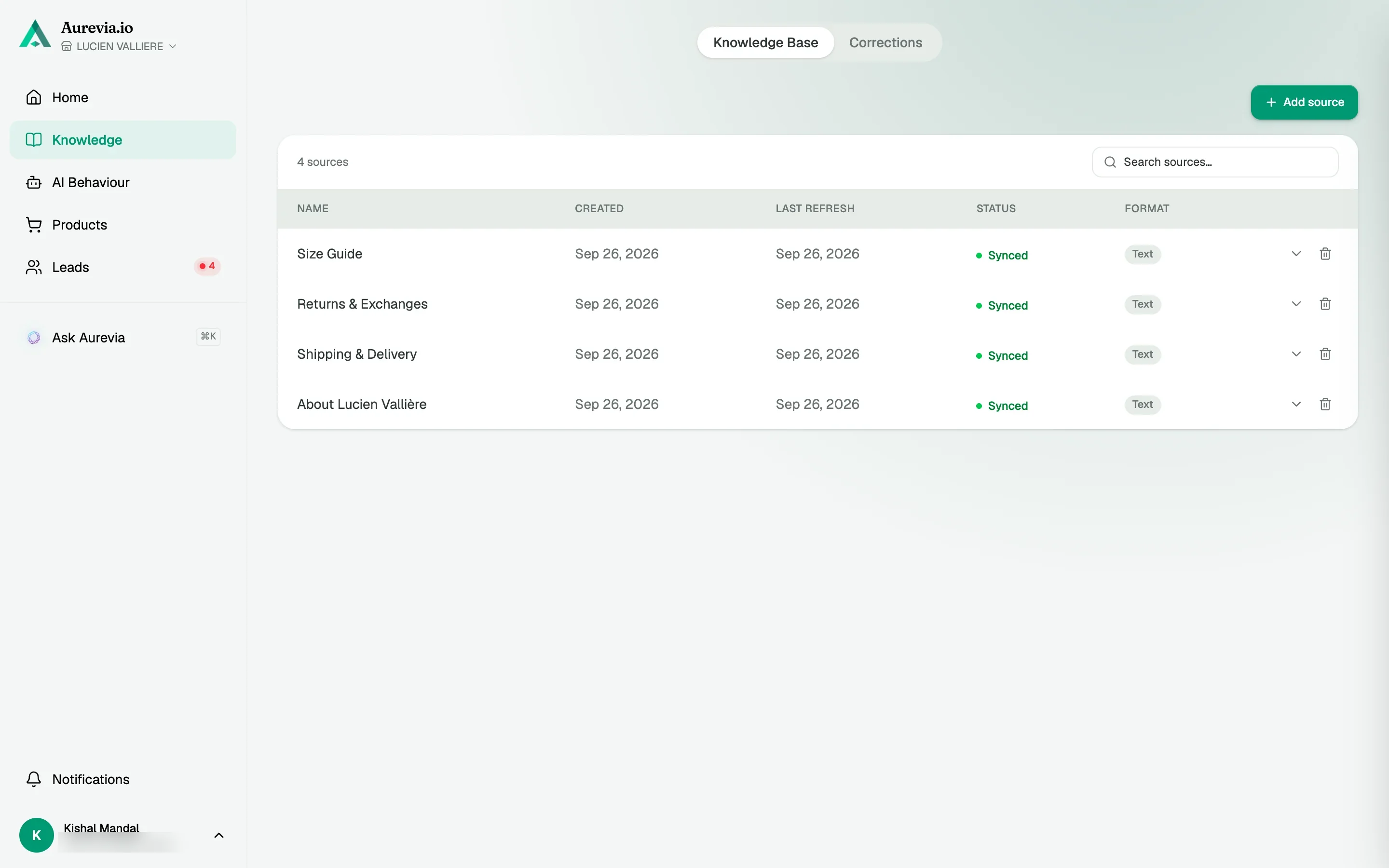The height and width of the screenshot is (868, 1389).
Task: Switch to the Corrections tab
Action: (x=885, y=42)
